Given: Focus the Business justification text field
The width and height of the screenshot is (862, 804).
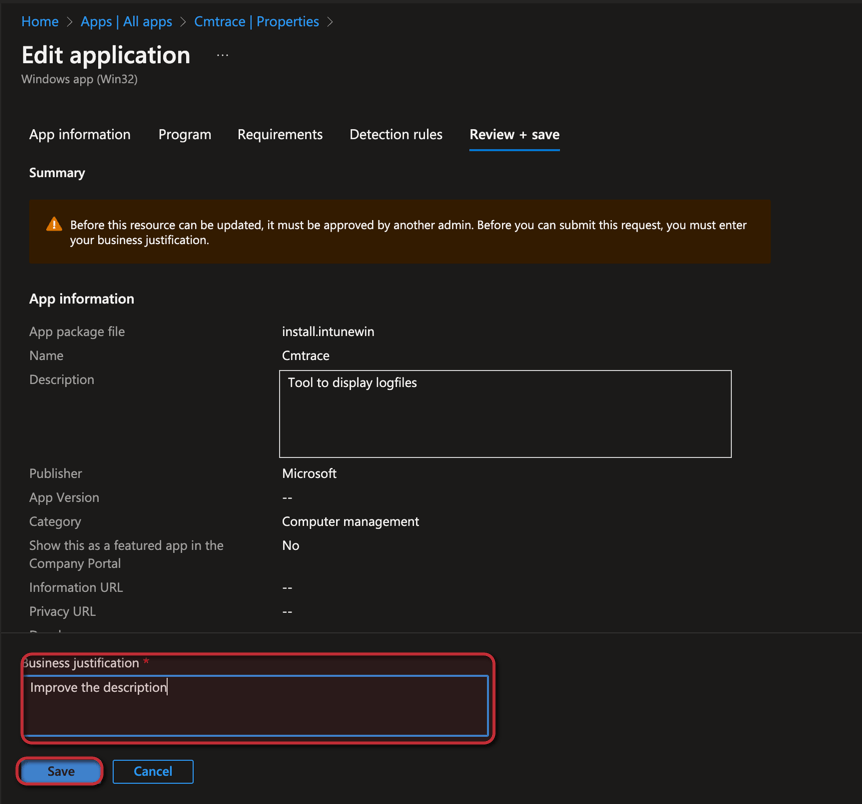Looking at the screenshot, I should 256,706.
